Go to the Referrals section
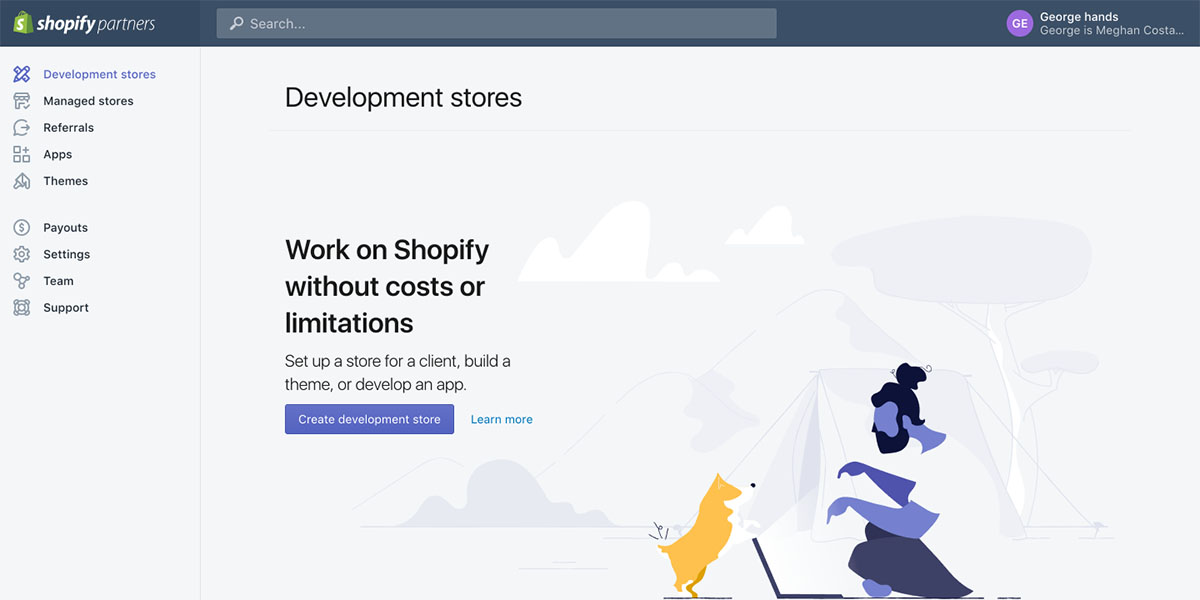Image resolution: width=1200 pixels, height=600 pixels. [x=68, y=128]
